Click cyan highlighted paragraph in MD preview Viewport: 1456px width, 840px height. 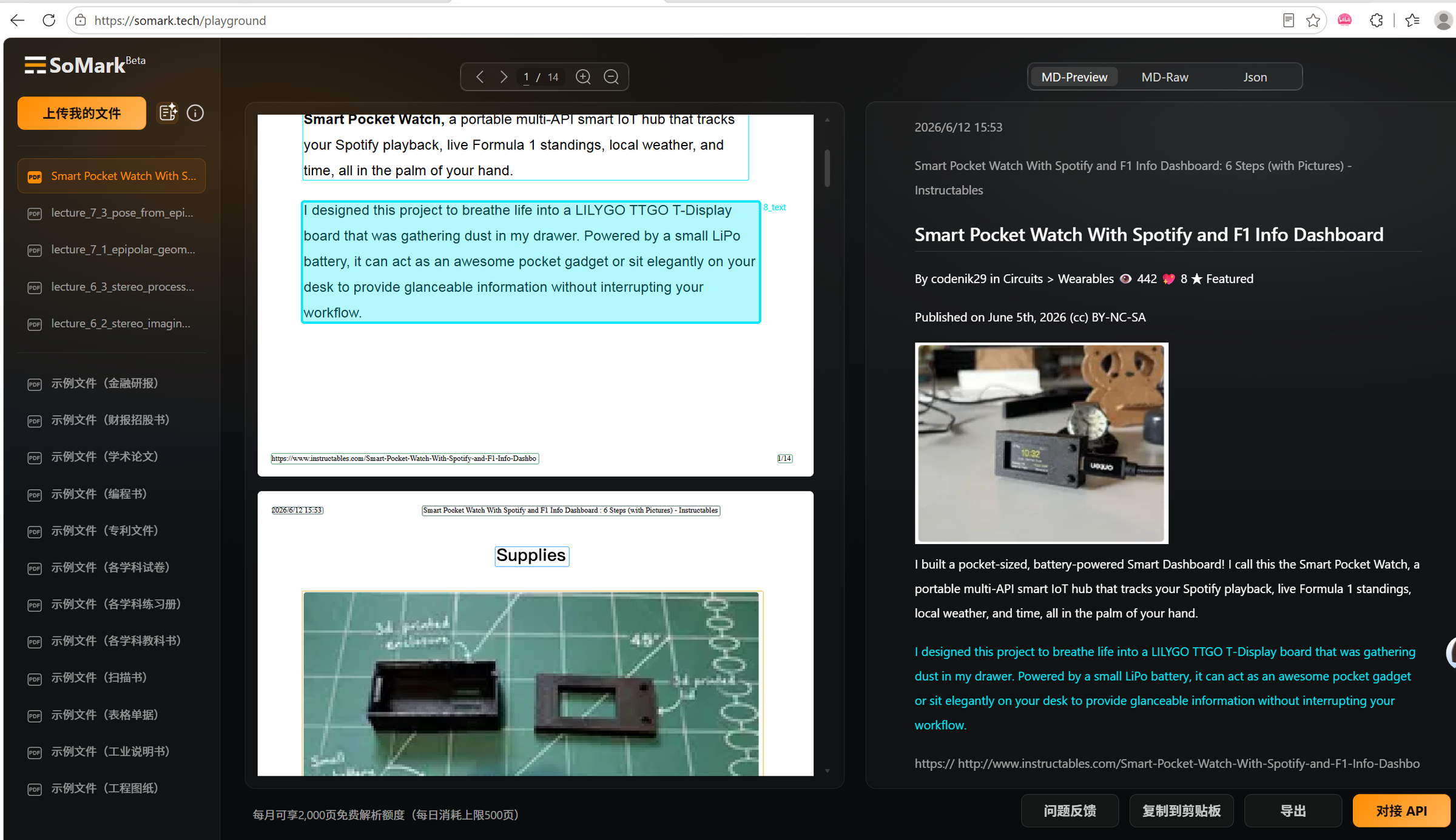(1165, 688)
